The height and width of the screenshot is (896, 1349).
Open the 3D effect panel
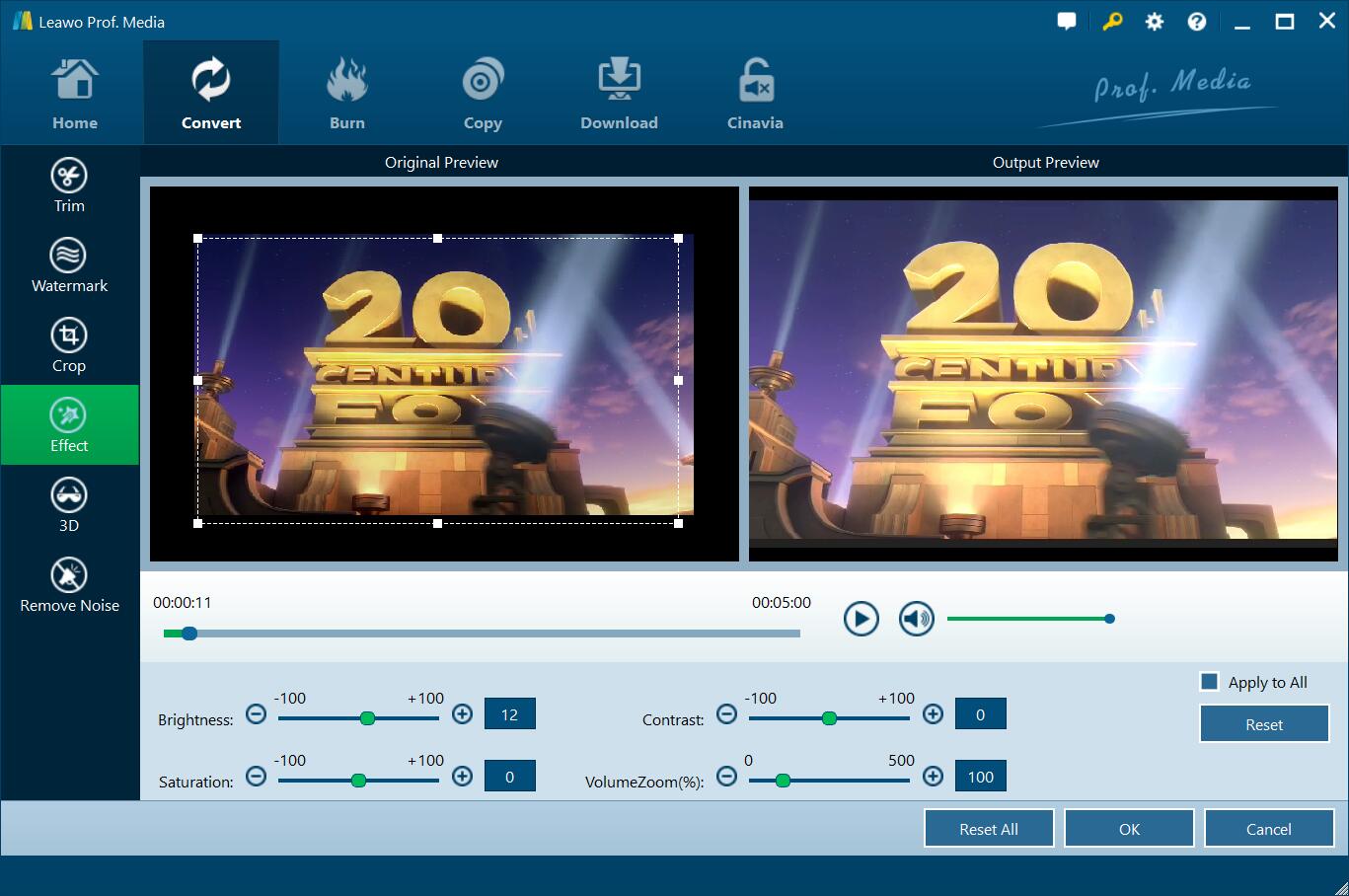69,505
